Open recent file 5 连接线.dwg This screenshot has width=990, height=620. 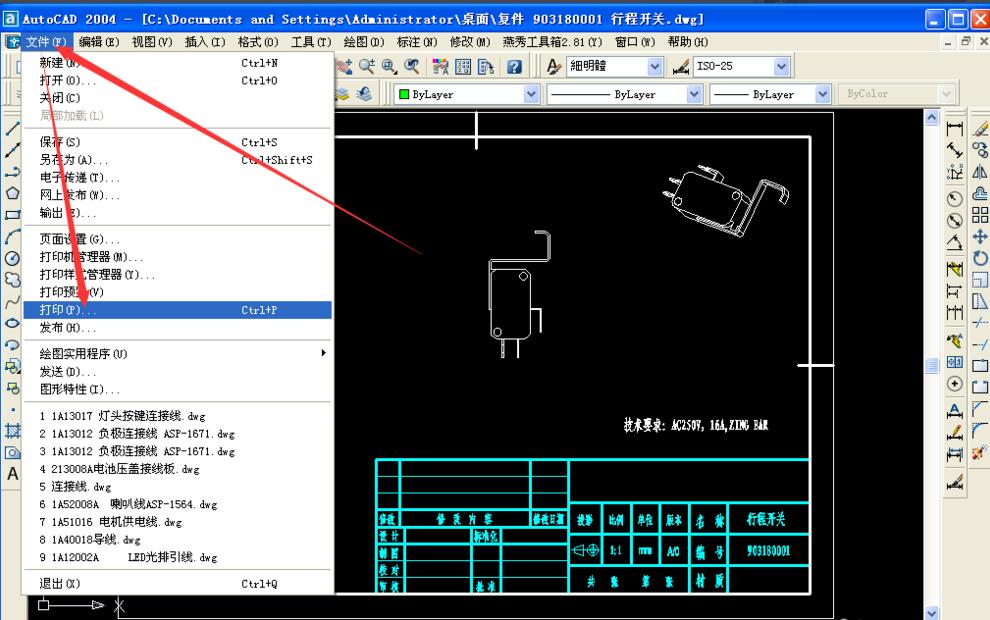pos(177,487)
